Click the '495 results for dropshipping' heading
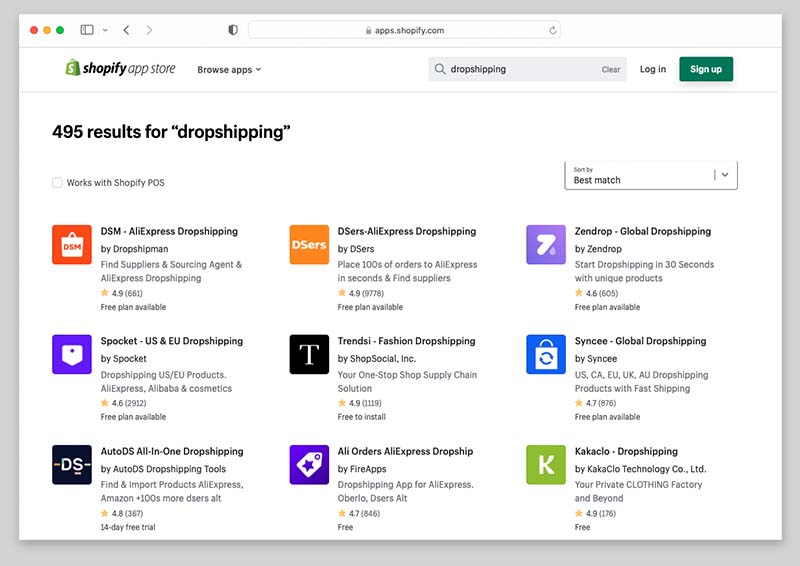This screenshot has width=800, height=566. point(171,132)
